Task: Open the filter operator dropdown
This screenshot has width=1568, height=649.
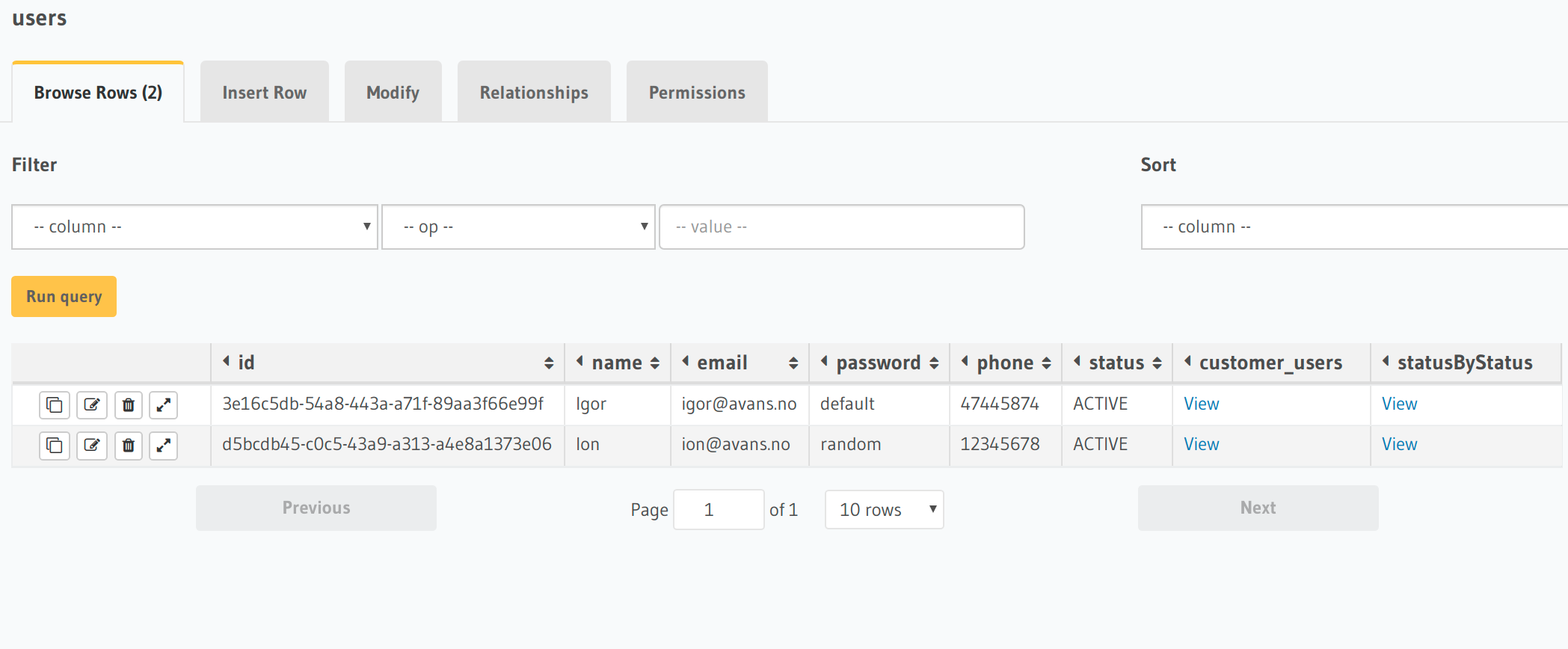Action: coord(518,227)
